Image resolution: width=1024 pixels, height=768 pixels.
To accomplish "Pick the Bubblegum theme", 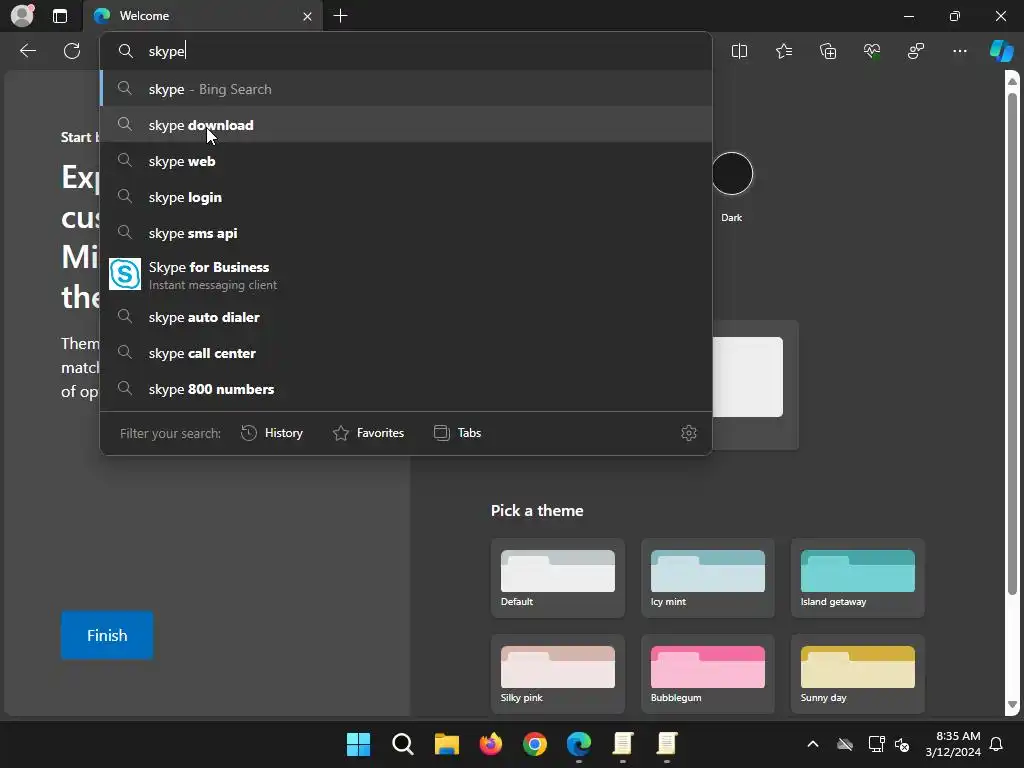I will pyautogui.click(x=708, y=673).
